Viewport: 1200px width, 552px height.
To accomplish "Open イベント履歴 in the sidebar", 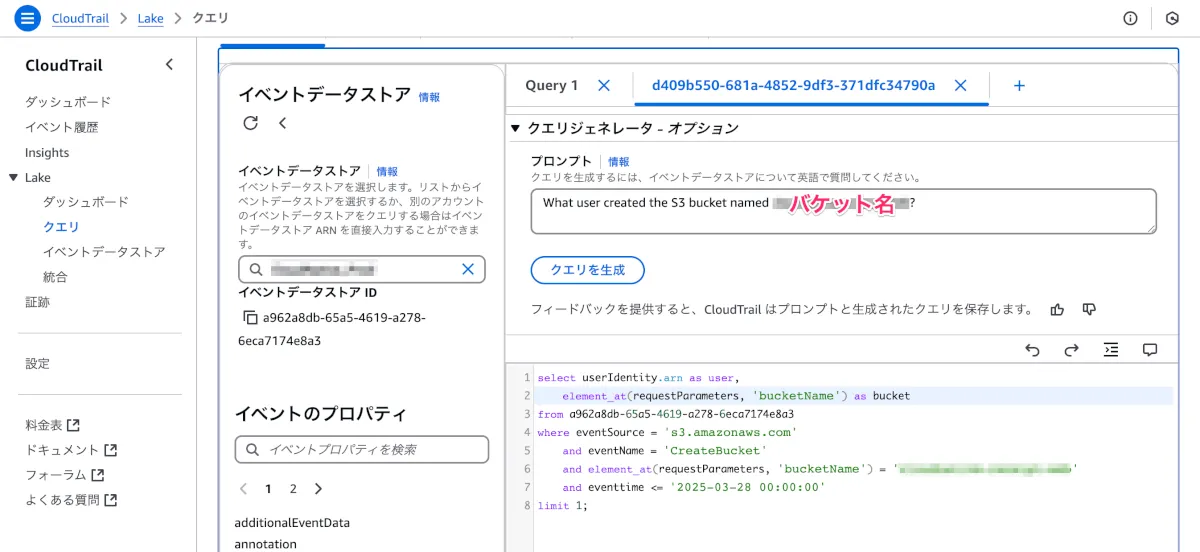I will (x=61, y=127).
